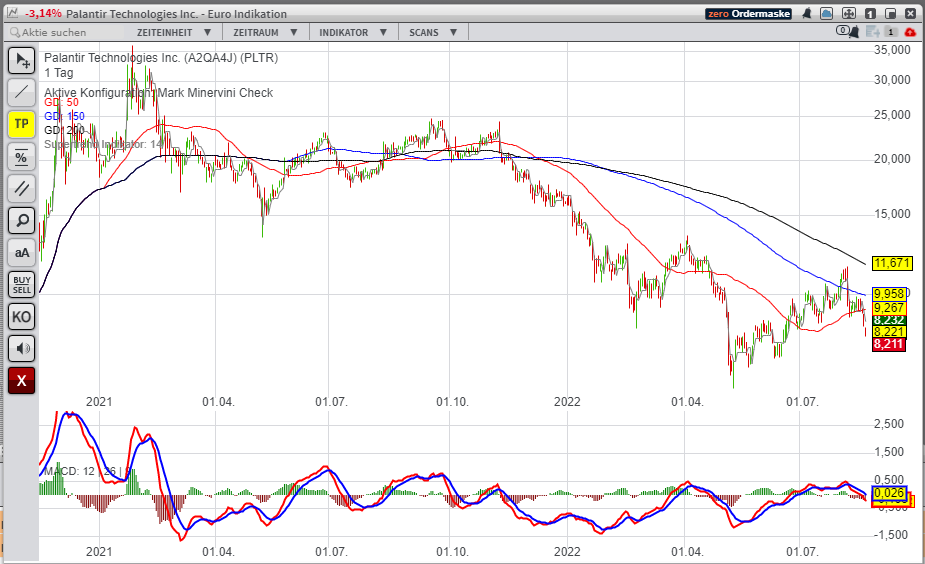
Task: Select the parallel channel lines tool
Action: (21, 189)
